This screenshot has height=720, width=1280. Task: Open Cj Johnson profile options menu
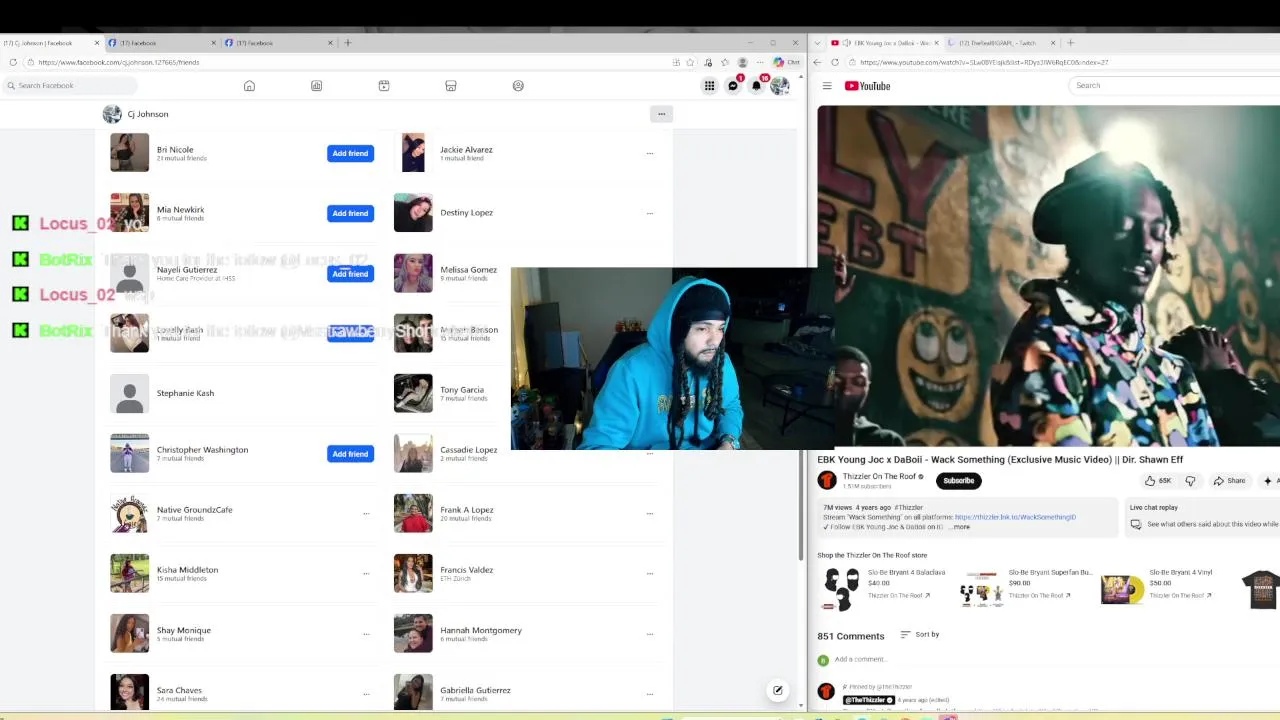tap(661, 114)
